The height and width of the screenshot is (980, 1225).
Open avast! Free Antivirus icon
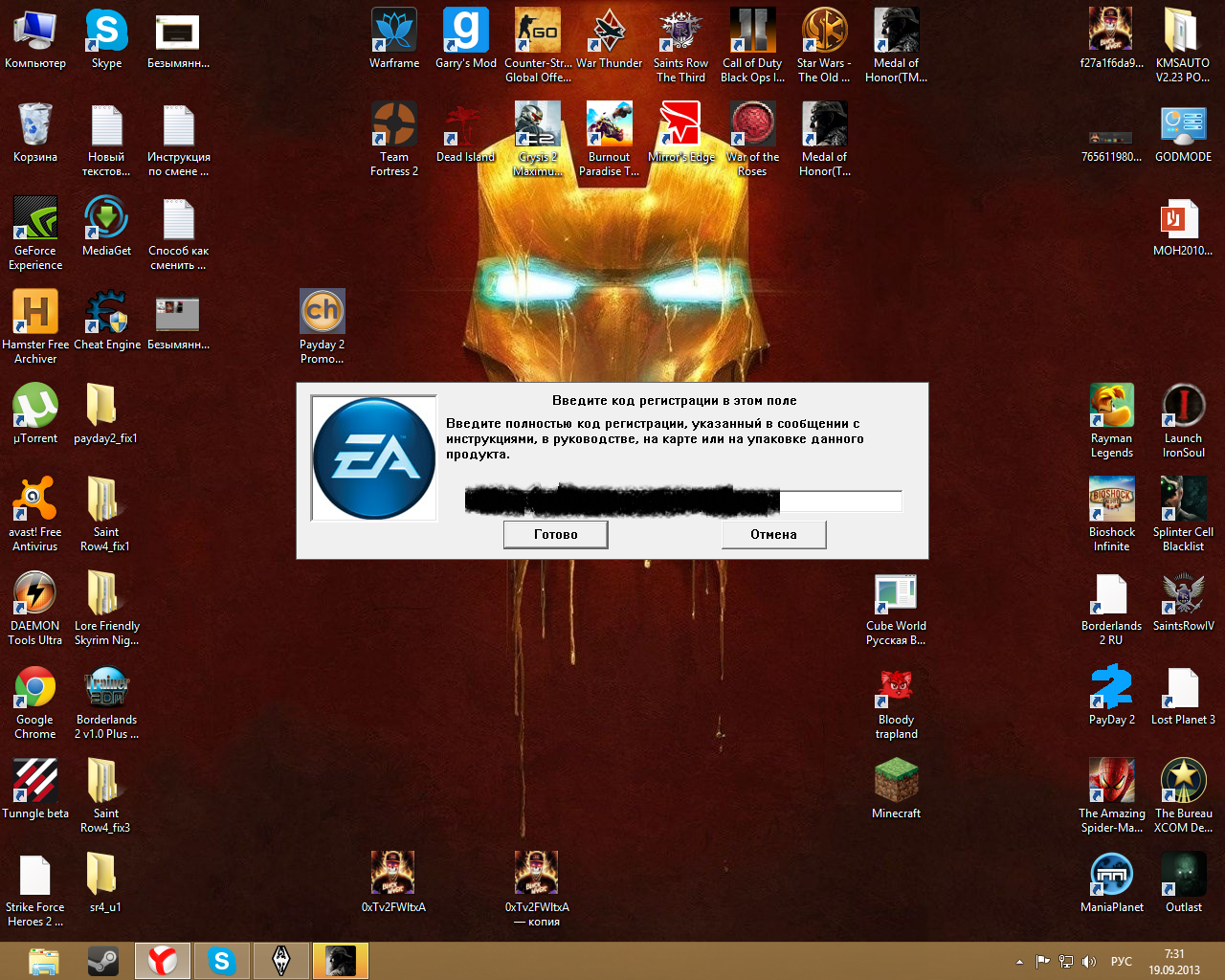click(35, 515)
